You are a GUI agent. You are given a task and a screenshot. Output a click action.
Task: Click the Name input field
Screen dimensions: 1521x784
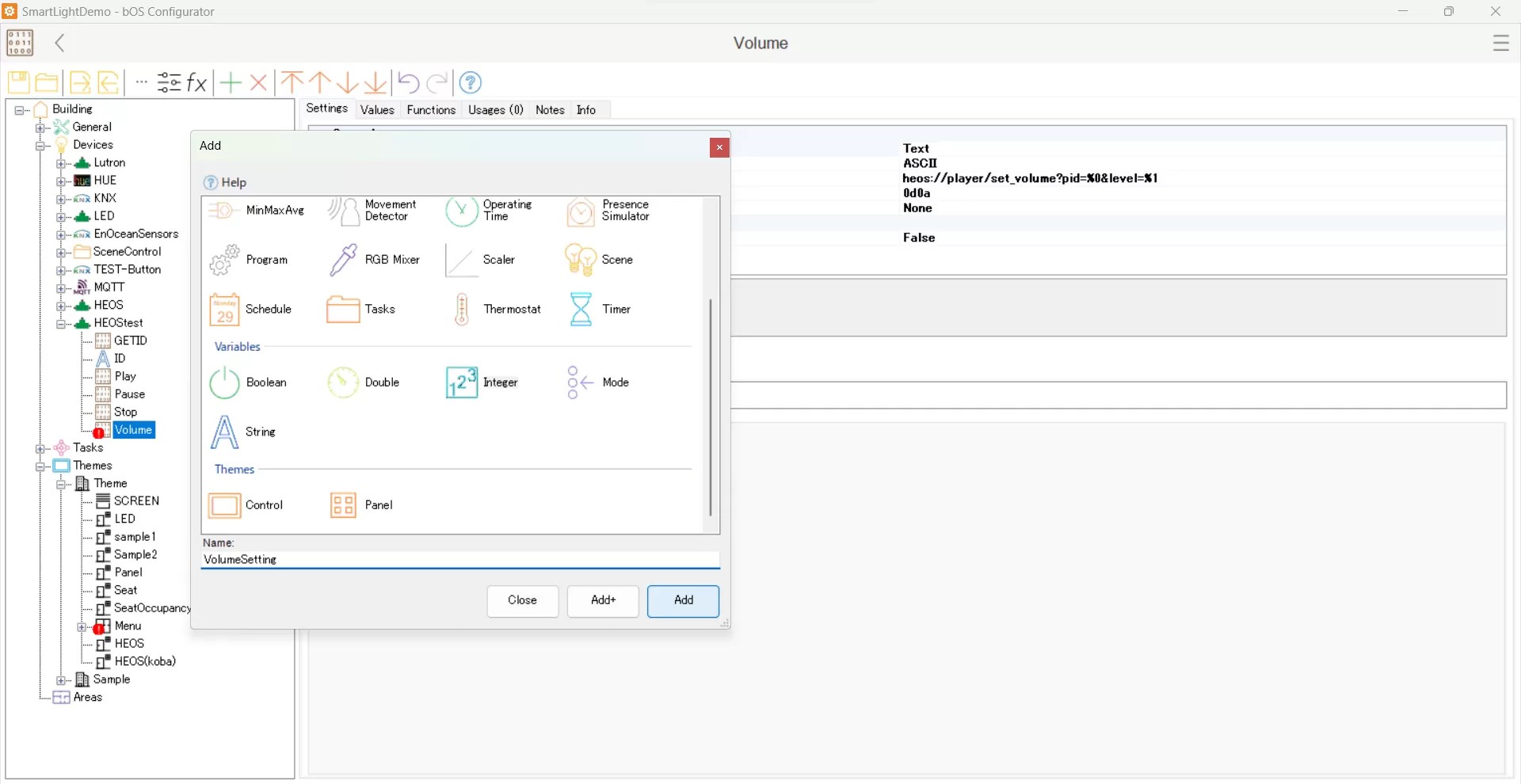460,560
